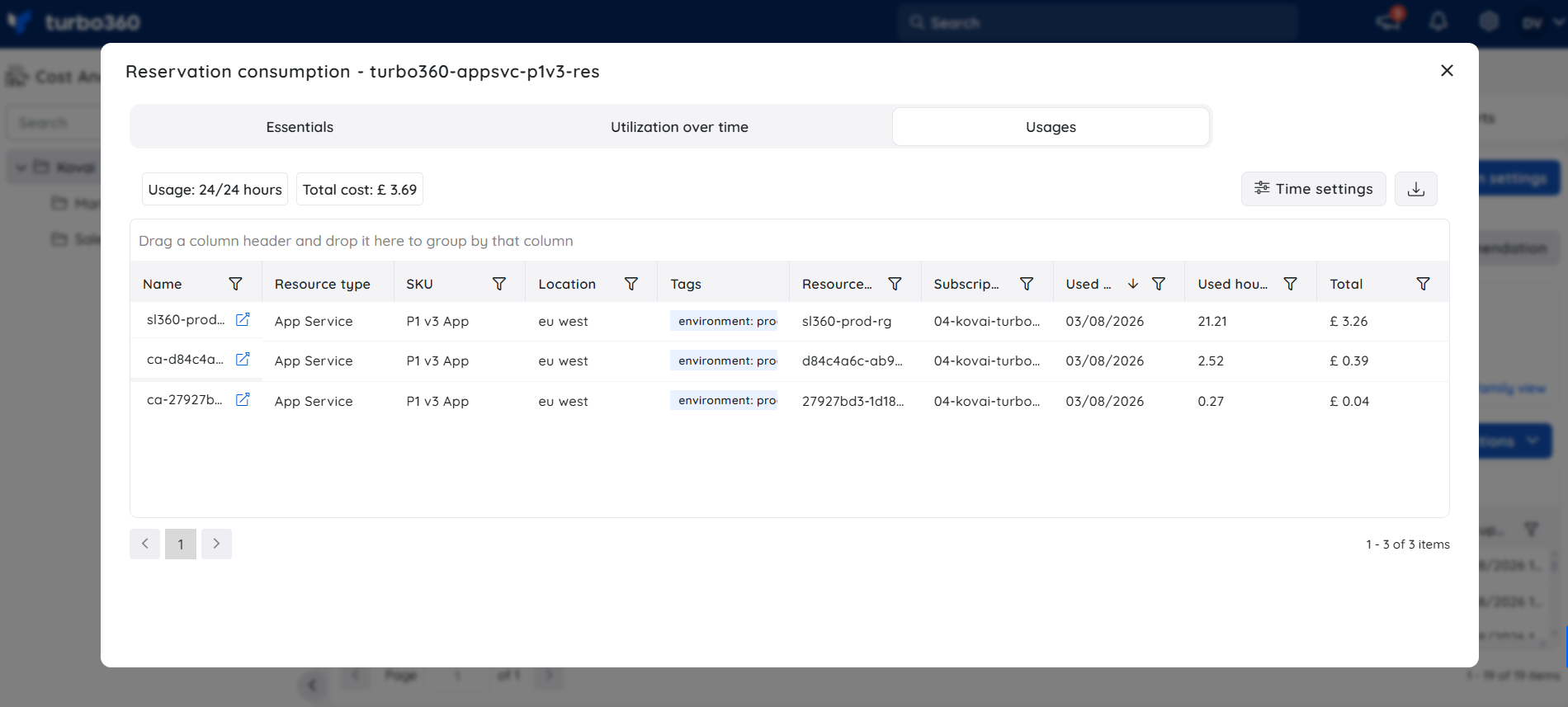The image size is (1568, 707).
Task: Close the Reservation consumption dialog
Action: click(1447, 71)
